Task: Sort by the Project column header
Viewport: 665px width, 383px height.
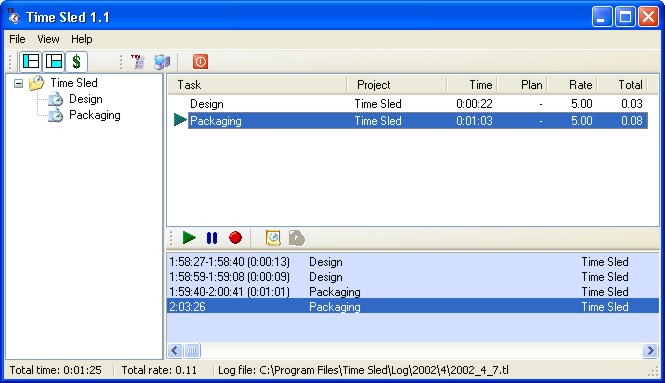Action: 397,85
